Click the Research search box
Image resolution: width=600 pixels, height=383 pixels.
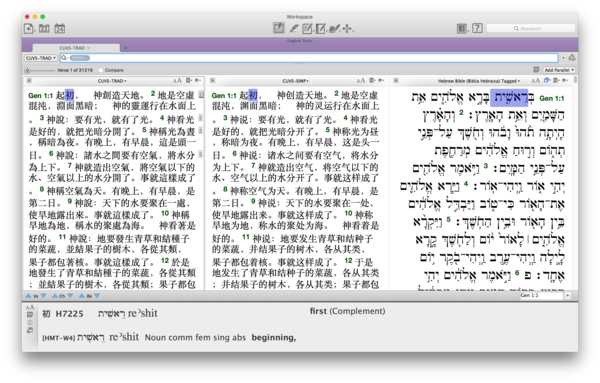(531, 28)
